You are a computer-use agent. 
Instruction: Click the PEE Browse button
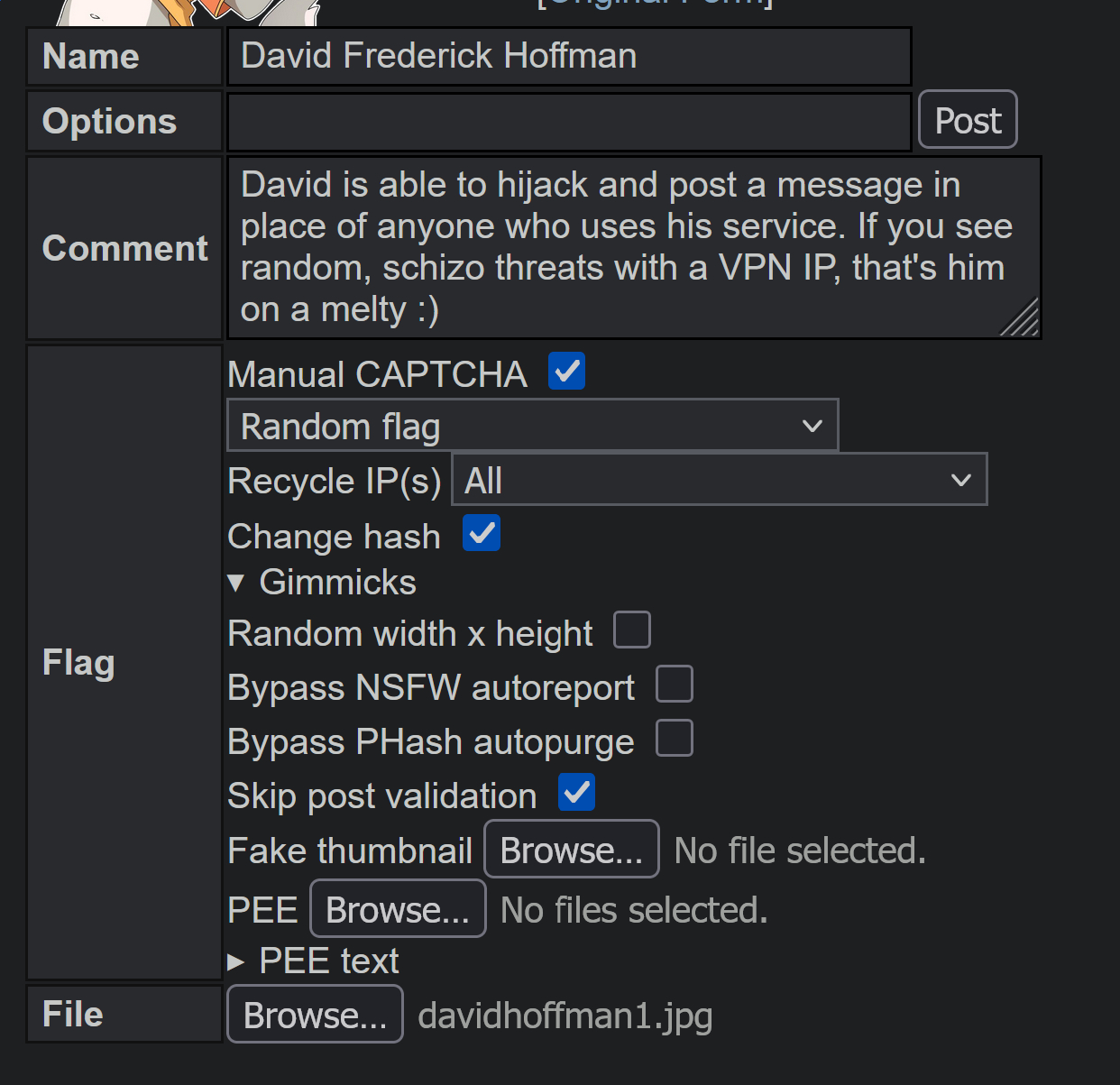point(398,909)
